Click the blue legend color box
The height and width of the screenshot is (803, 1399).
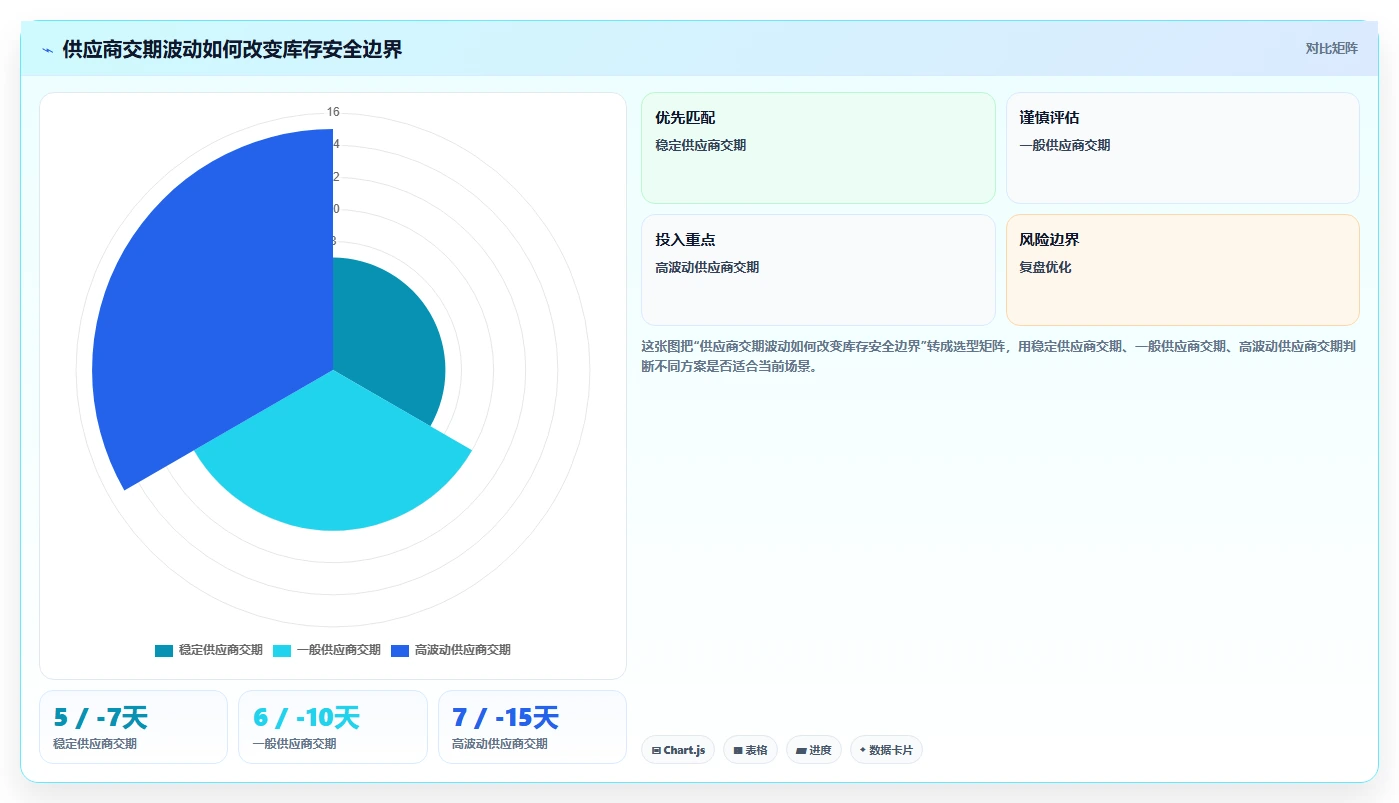tap(400, 650)
